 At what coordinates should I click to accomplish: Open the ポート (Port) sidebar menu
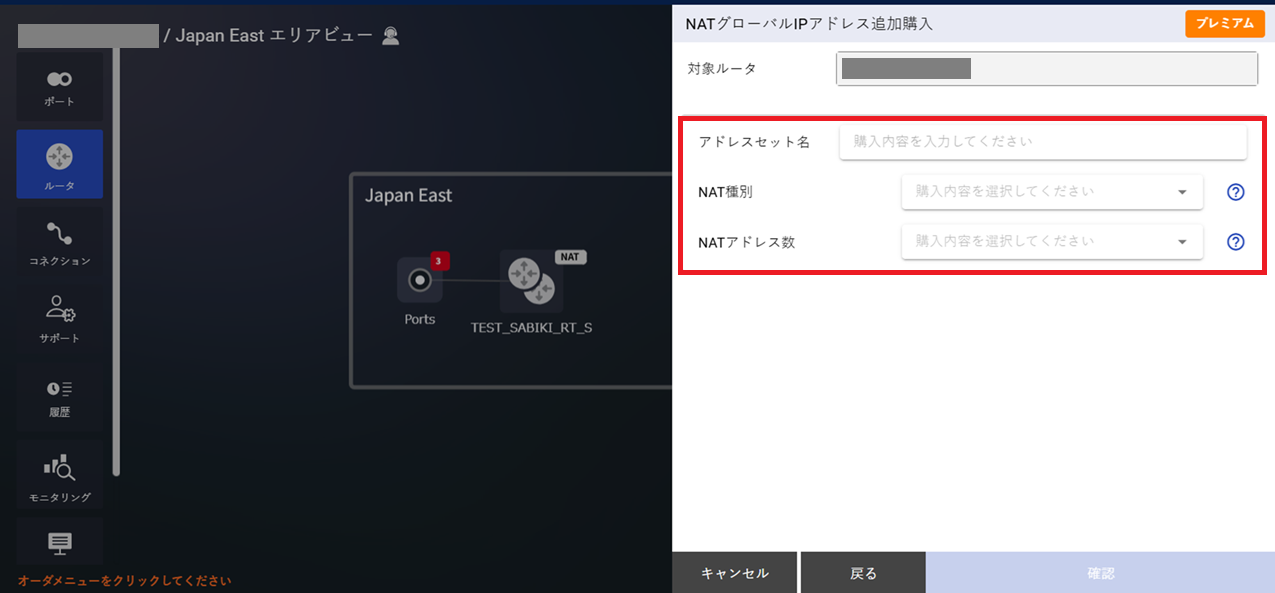pos(59,87)
